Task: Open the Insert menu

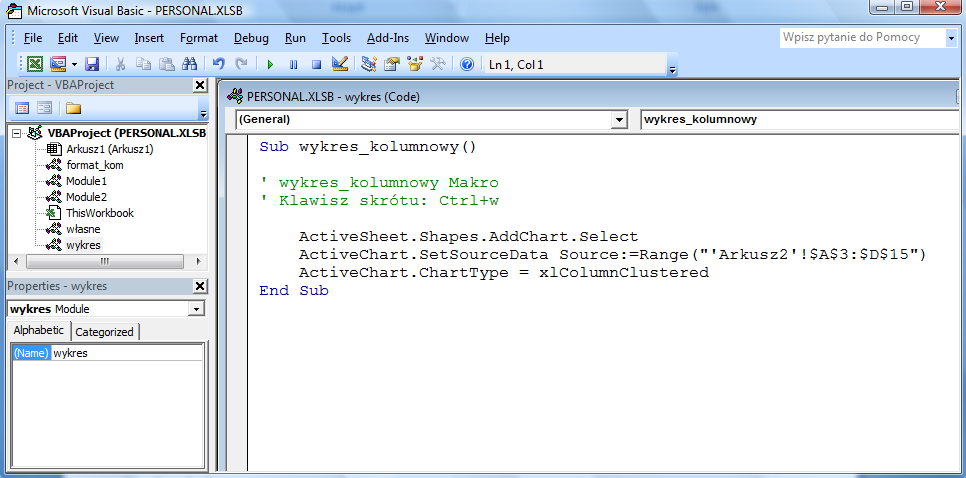Action: pos(149,38)
